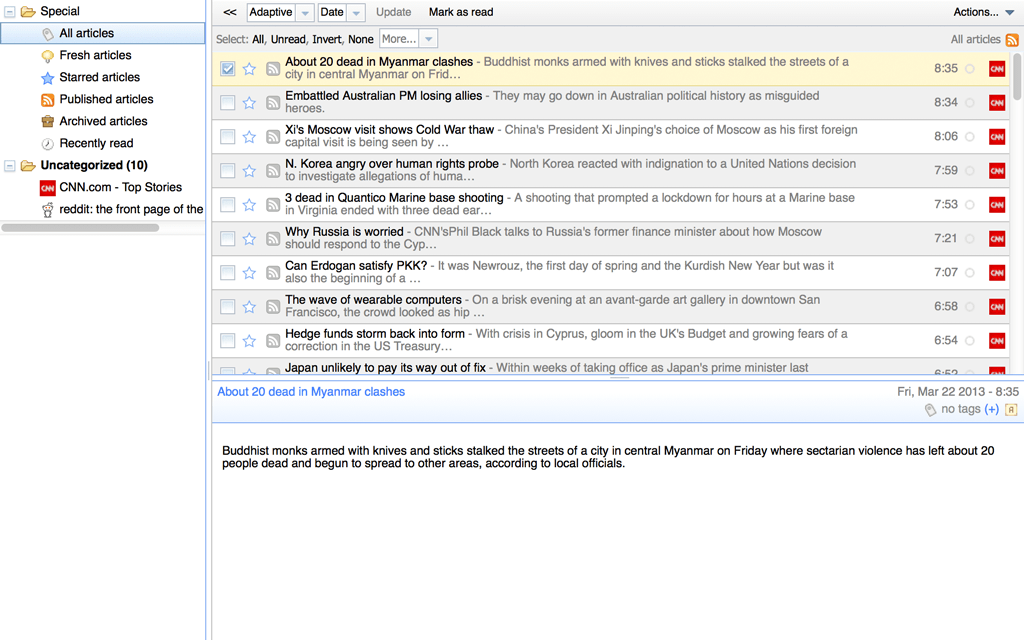The width and height of the screenshot is (1024, 640).
Task: Click the paperclip tags icon in article header
Action: tap(930, 409)
